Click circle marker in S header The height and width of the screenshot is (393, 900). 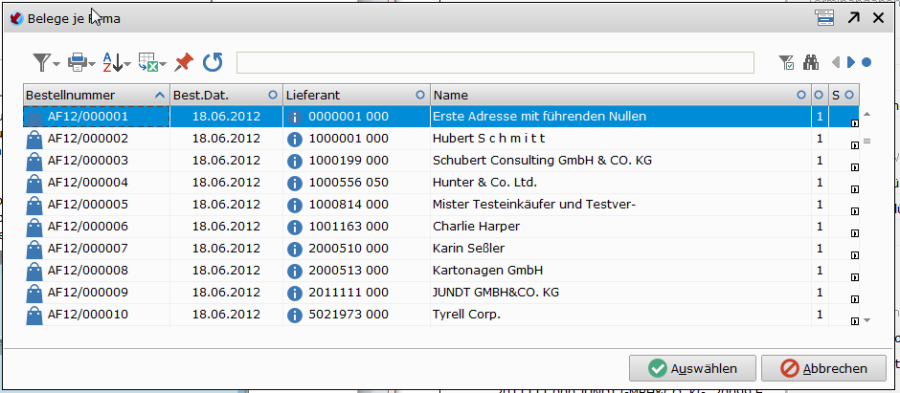pyautogui.click(x=849, y=95)
